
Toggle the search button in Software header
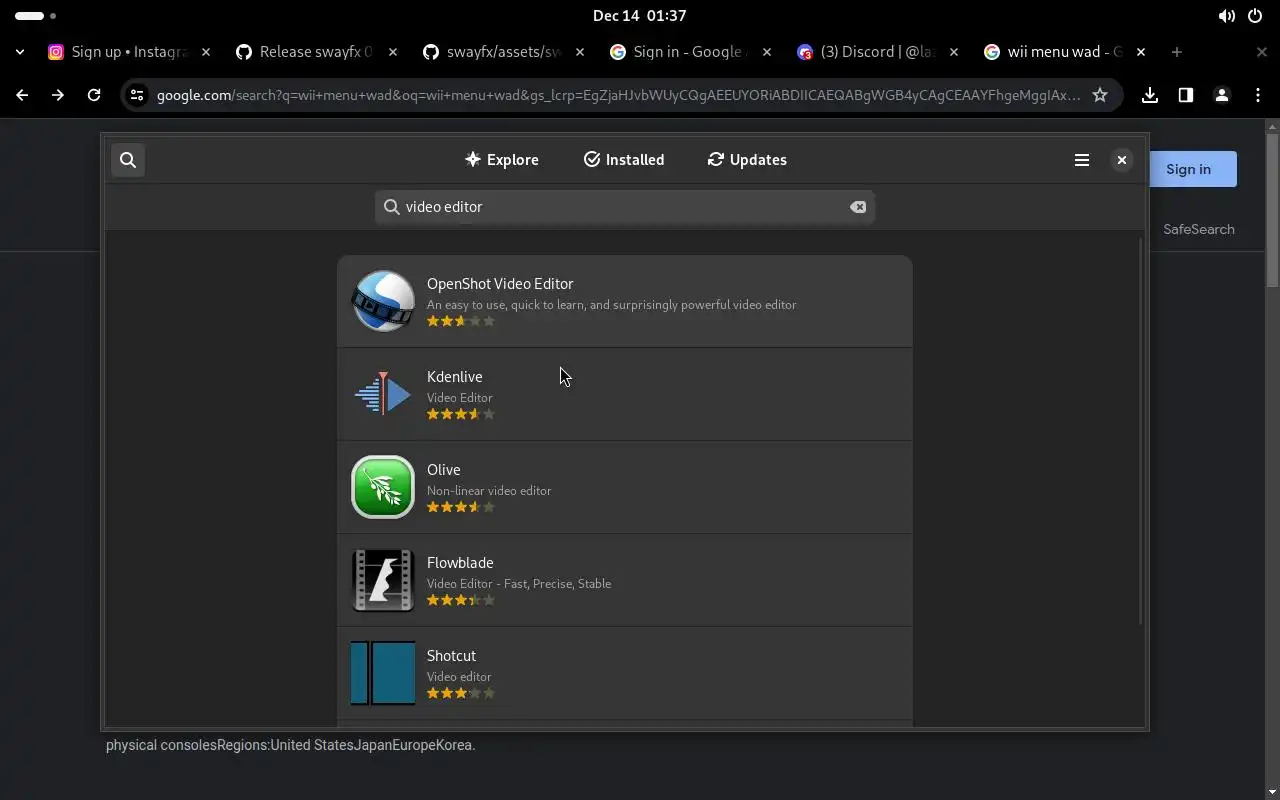(128, 160)
